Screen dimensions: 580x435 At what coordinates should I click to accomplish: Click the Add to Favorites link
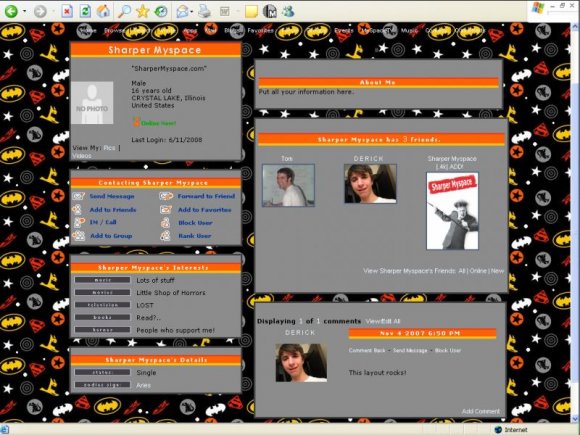[205, 210]
